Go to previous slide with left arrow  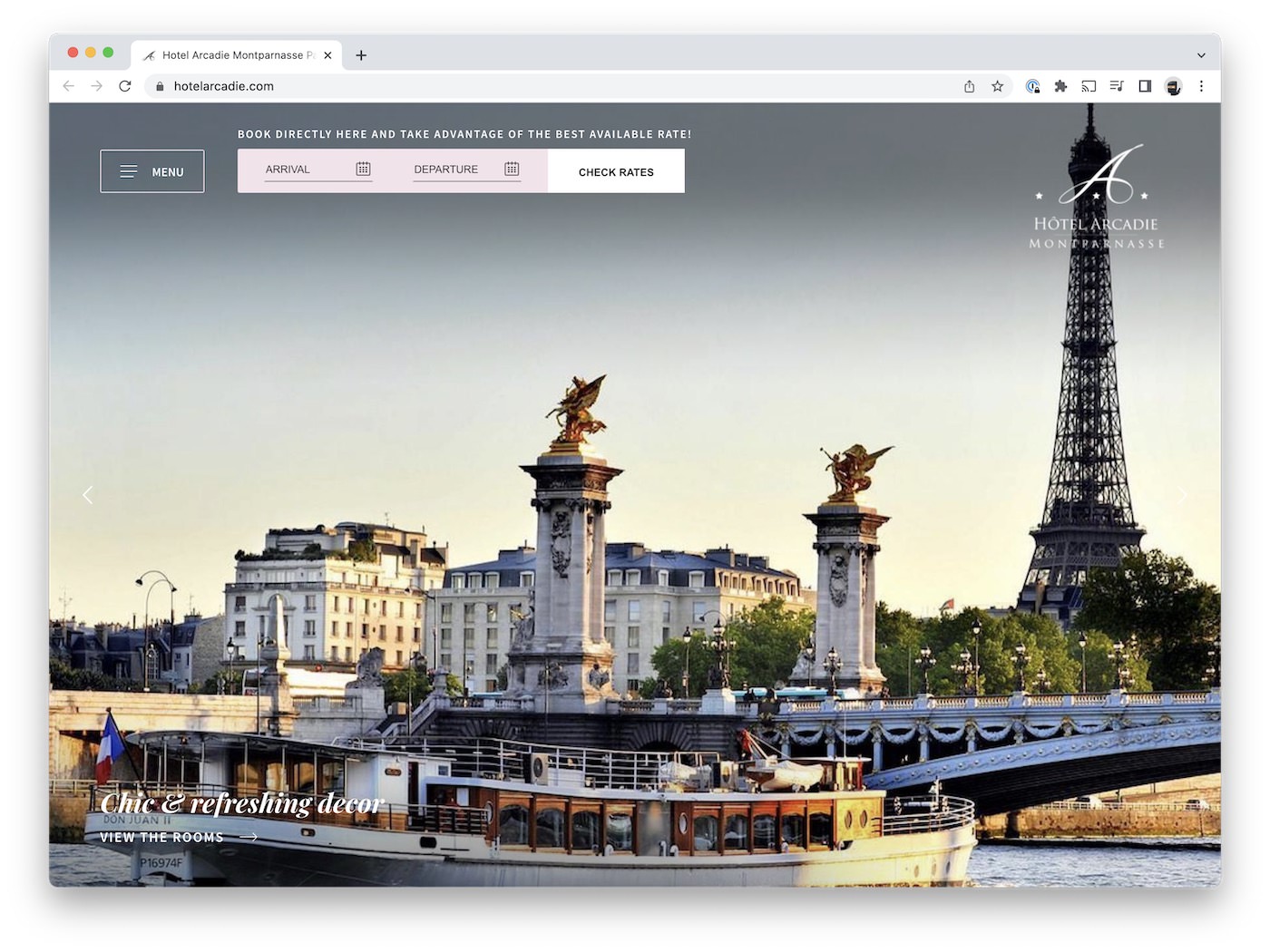[88, 495]
